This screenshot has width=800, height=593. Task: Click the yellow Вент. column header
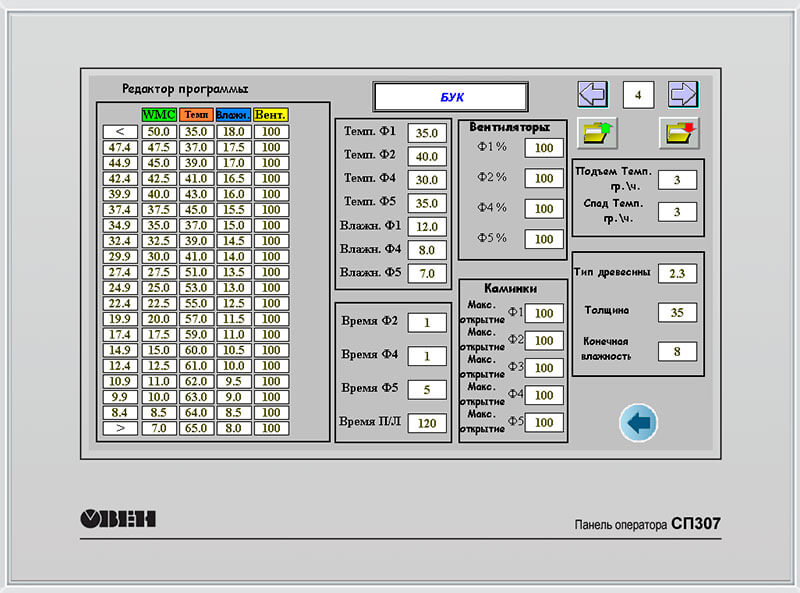coord(270,115)
